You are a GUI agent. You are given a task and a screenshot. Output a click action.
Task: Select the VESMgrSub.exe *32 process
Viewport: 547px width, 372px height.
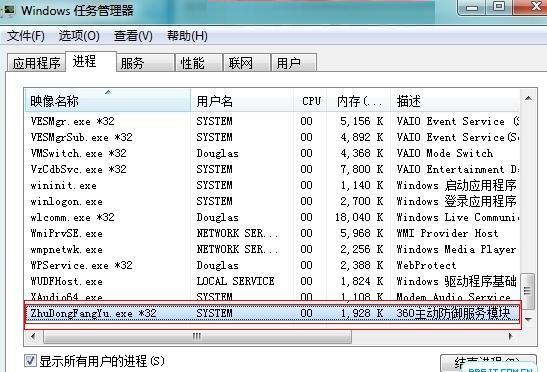272,137
